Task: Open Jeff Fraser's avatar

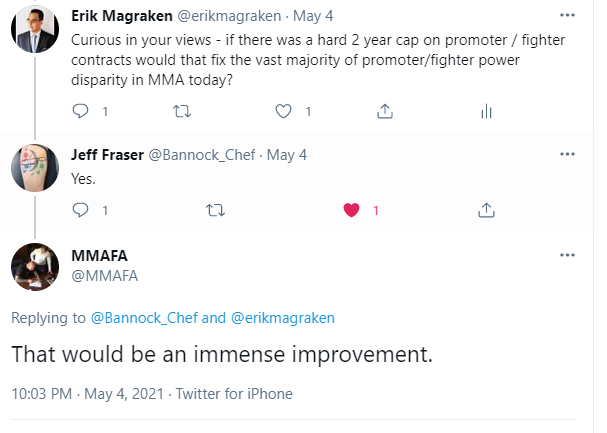Action: pos(35,168)
